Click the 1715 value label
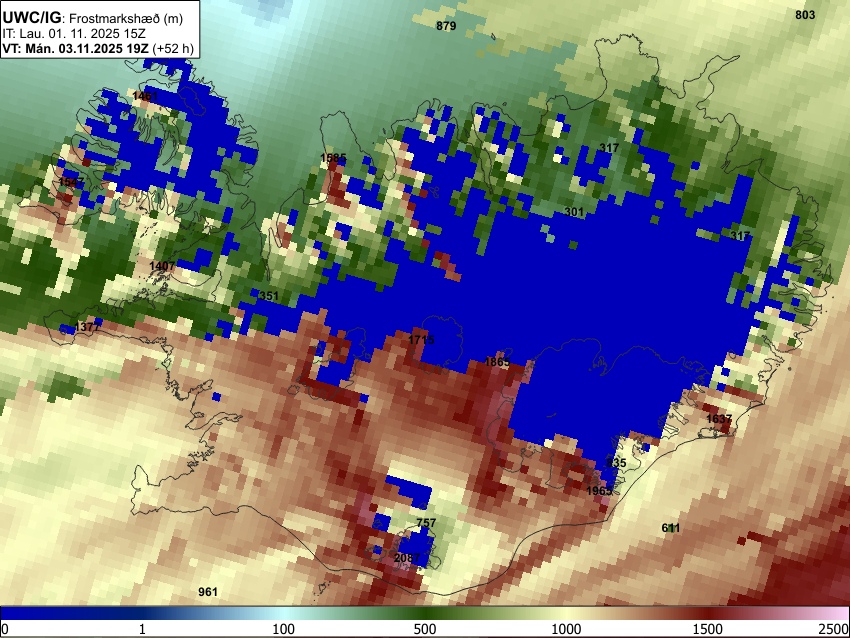This screenshot has width=850, height=638. tap(421, 340)
